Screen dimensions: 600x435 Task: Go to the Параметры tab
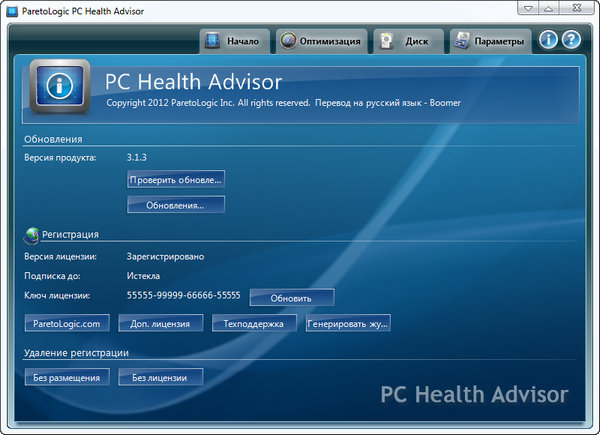pos(489,42)
